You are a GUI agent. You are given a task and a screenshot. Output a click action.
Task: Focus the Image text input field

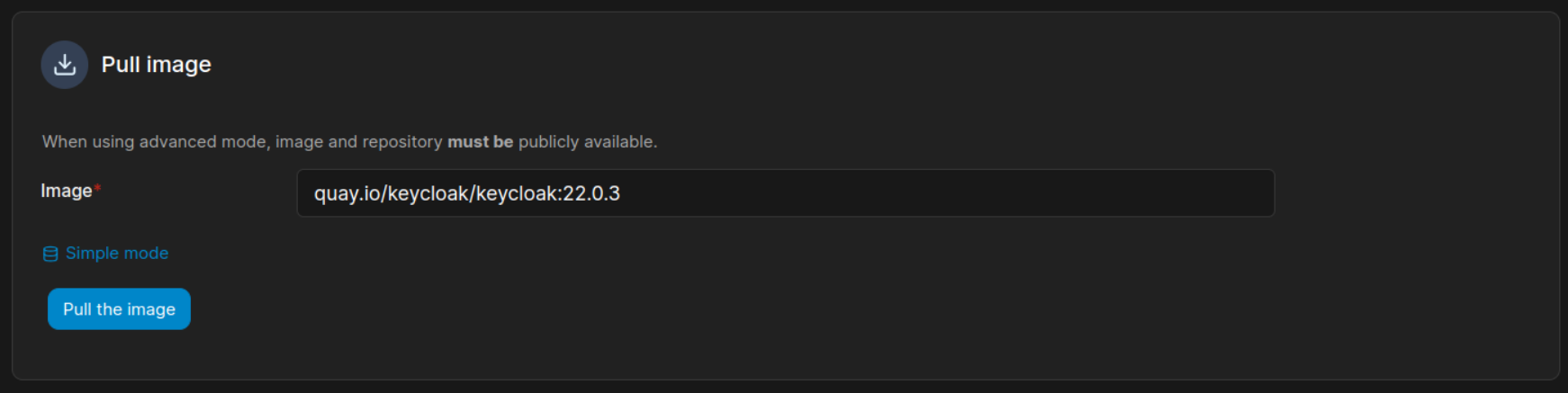tap(785, 193)
